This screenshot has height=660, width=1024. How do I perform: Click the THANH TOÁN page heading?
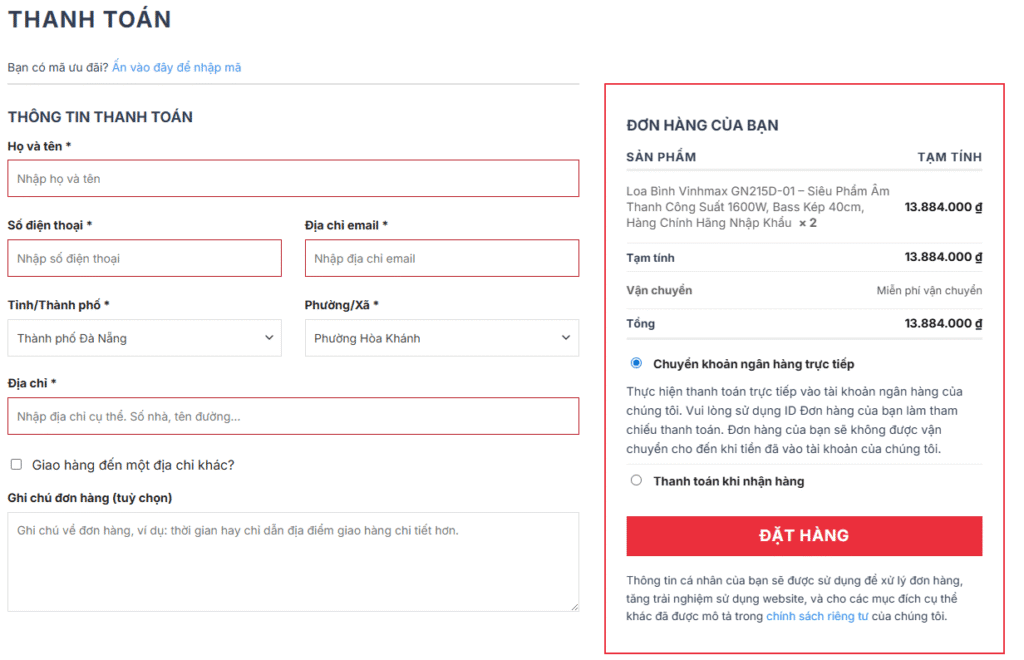[90, 19]
